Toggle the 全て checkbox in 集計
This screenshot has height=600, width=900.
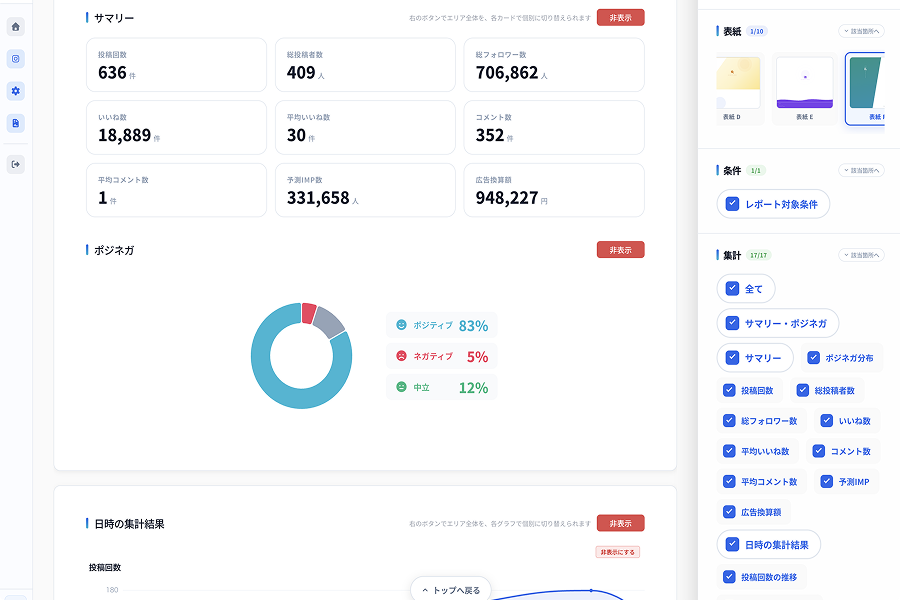click(733, 289)
